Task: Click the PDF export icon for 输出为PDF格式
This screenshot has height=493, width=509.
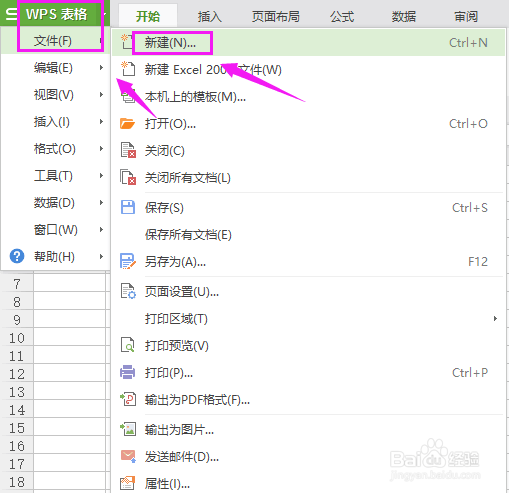Action: 128,399
